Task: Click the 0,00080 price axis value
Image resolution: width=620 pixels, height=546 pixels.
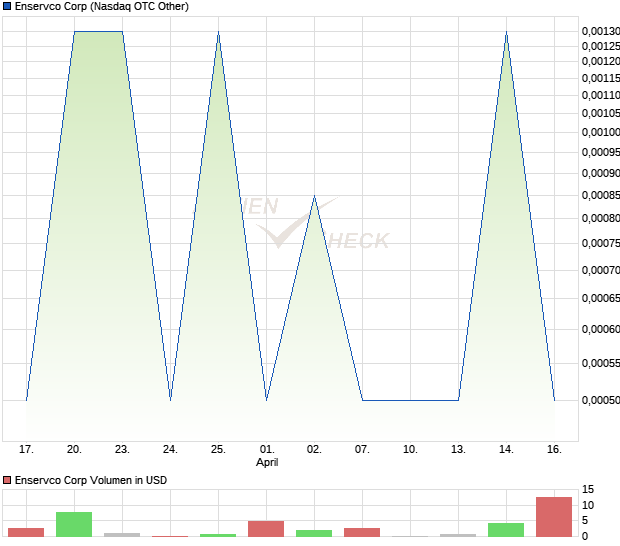Action: [601, 218]
